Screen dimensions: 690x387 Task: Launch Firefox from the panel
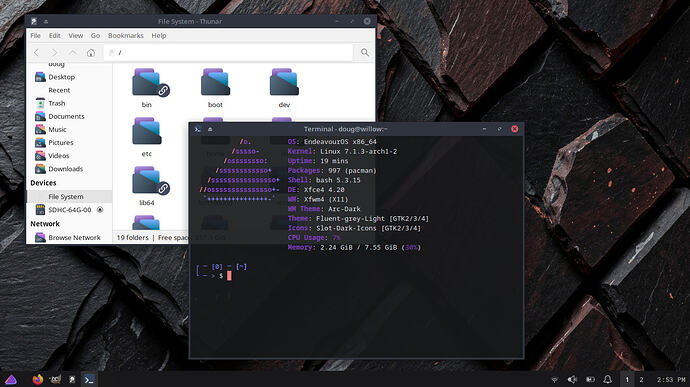coord(38,379)
